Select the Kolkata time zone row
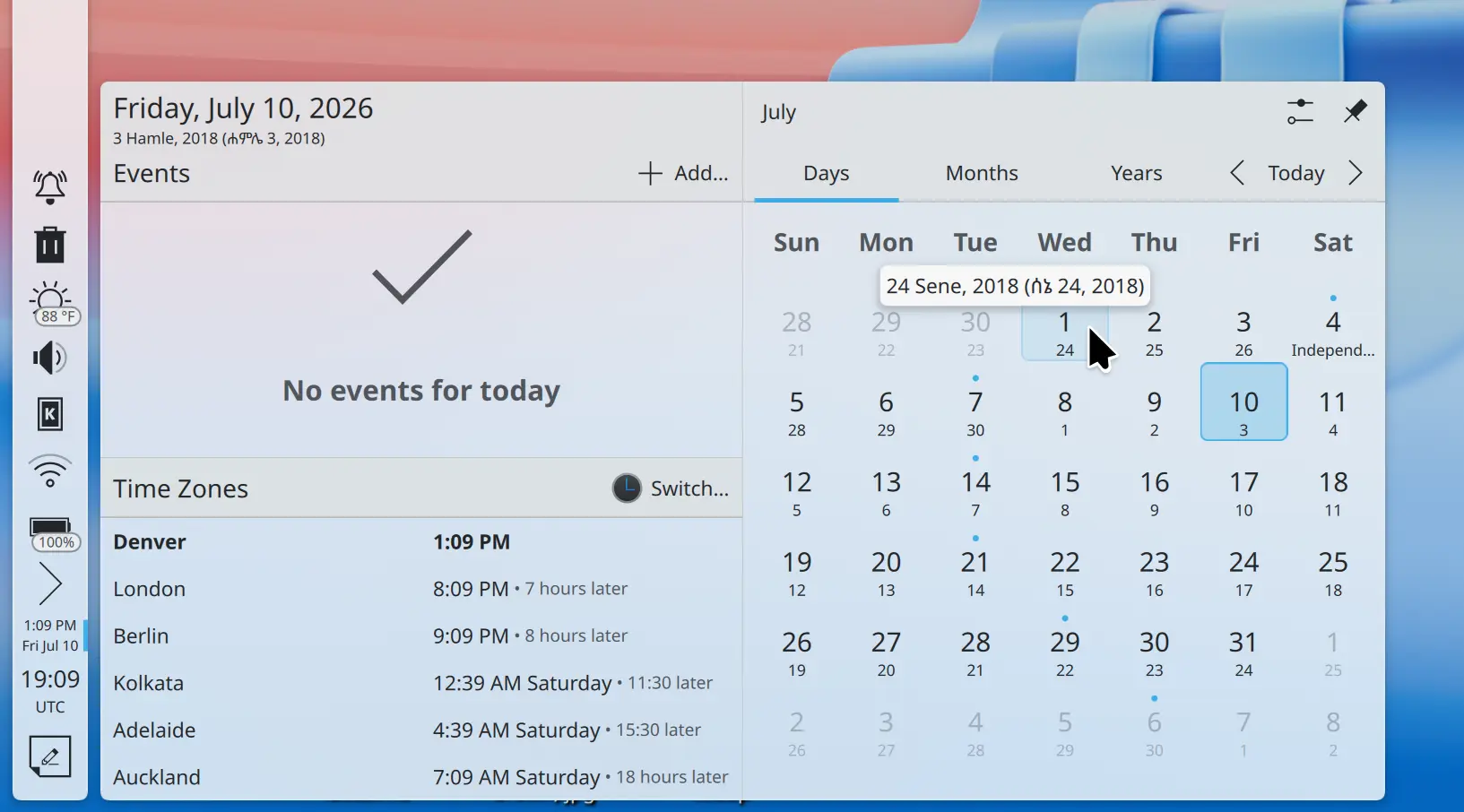Screen dimensions: 1464x812 [x=421, y=683]
